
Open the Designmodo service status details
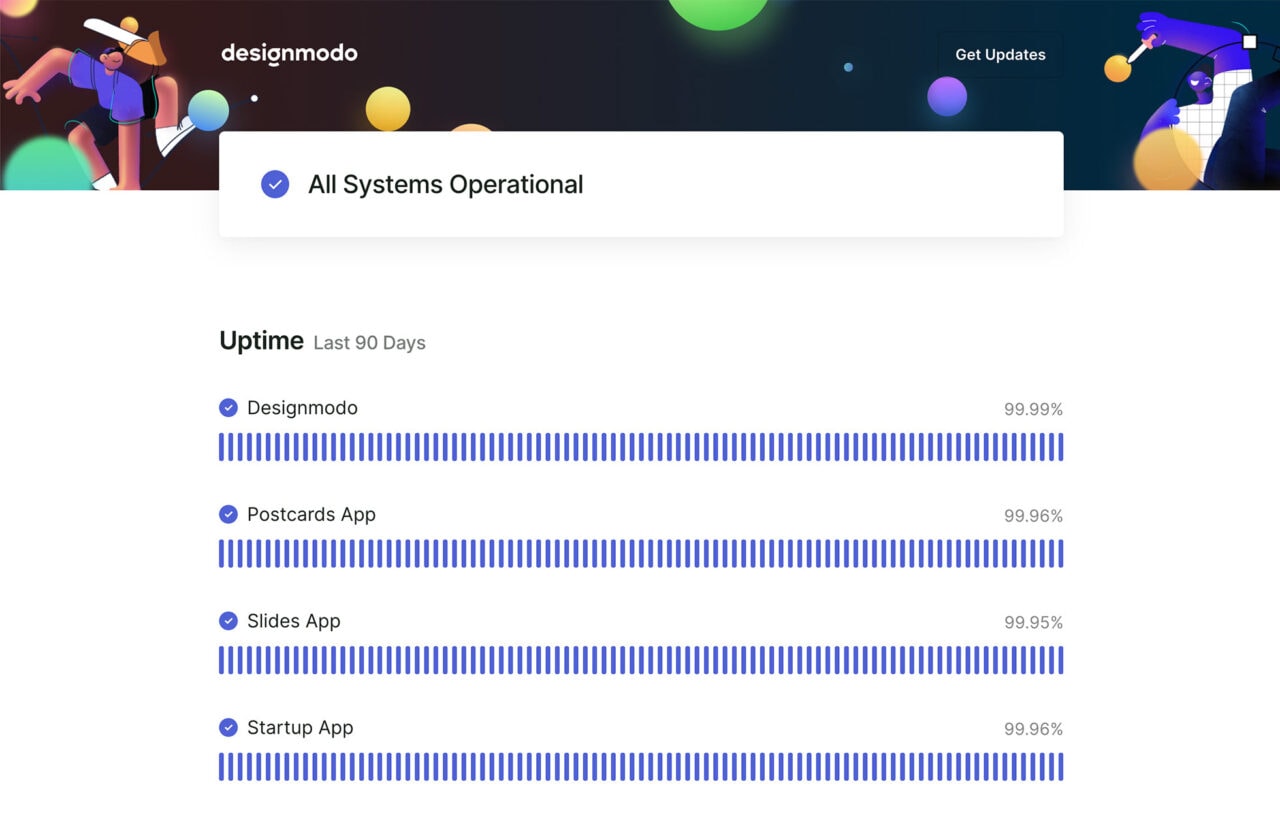[302, 407]
